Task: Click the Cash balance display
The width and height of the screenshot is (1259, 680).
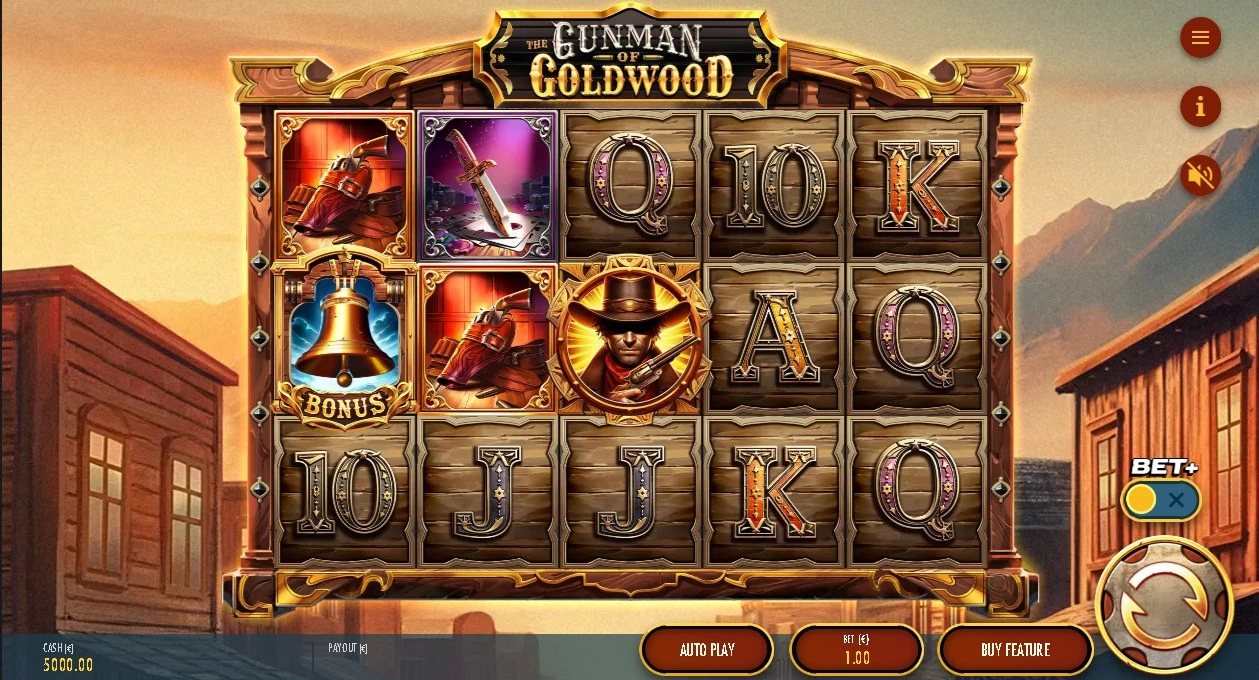Action: tap(68, 657)
